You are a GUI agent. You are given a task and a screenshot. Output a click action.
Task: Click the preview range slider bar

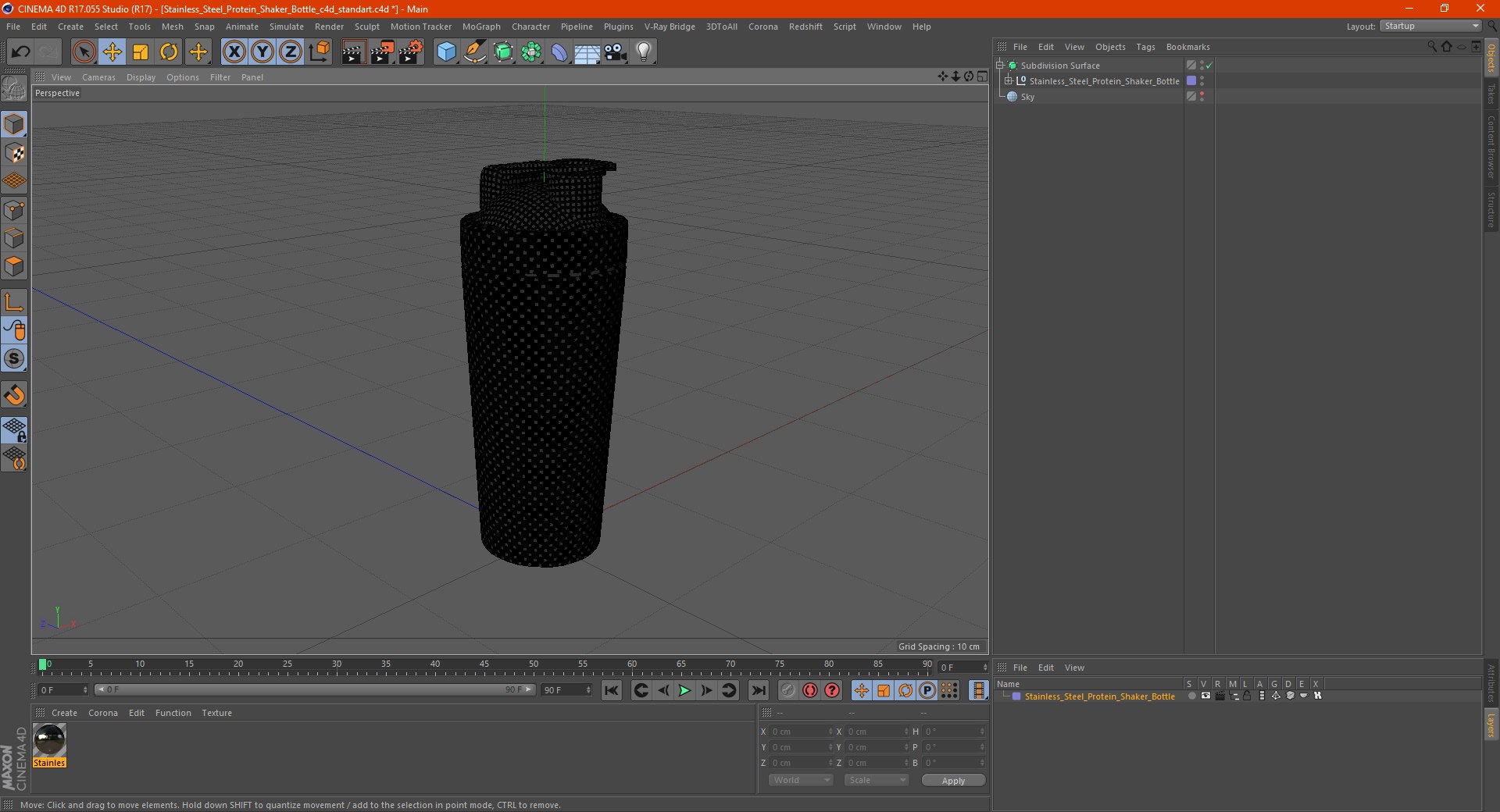(315, 689)
